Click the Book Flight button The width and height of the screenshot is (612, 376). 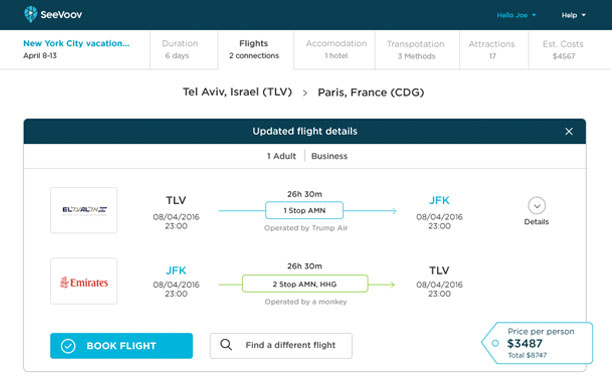121,346
